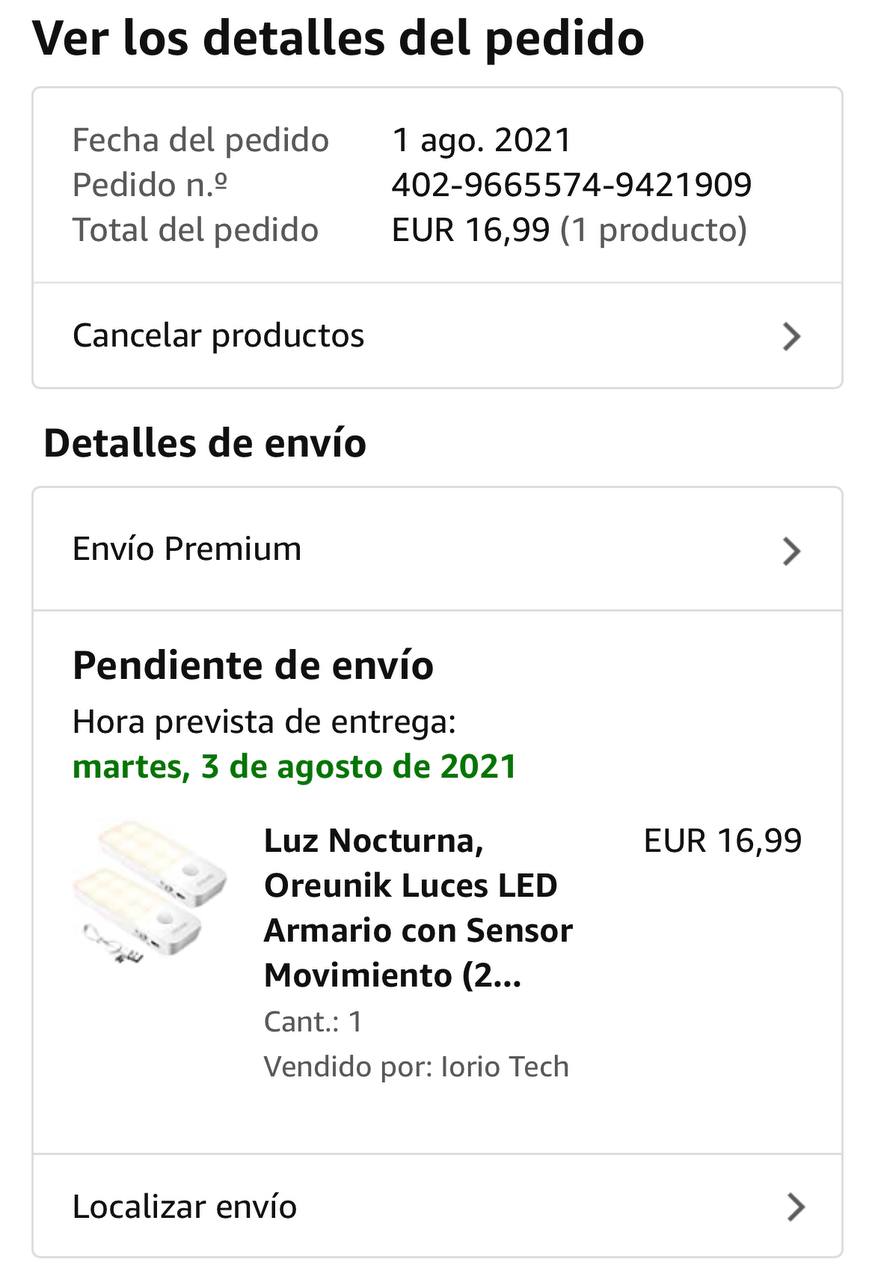The width and height of the screenshot is (875, 1280).
Task: Click the Hora prevista de entrega label
Action: click(264, 721)
